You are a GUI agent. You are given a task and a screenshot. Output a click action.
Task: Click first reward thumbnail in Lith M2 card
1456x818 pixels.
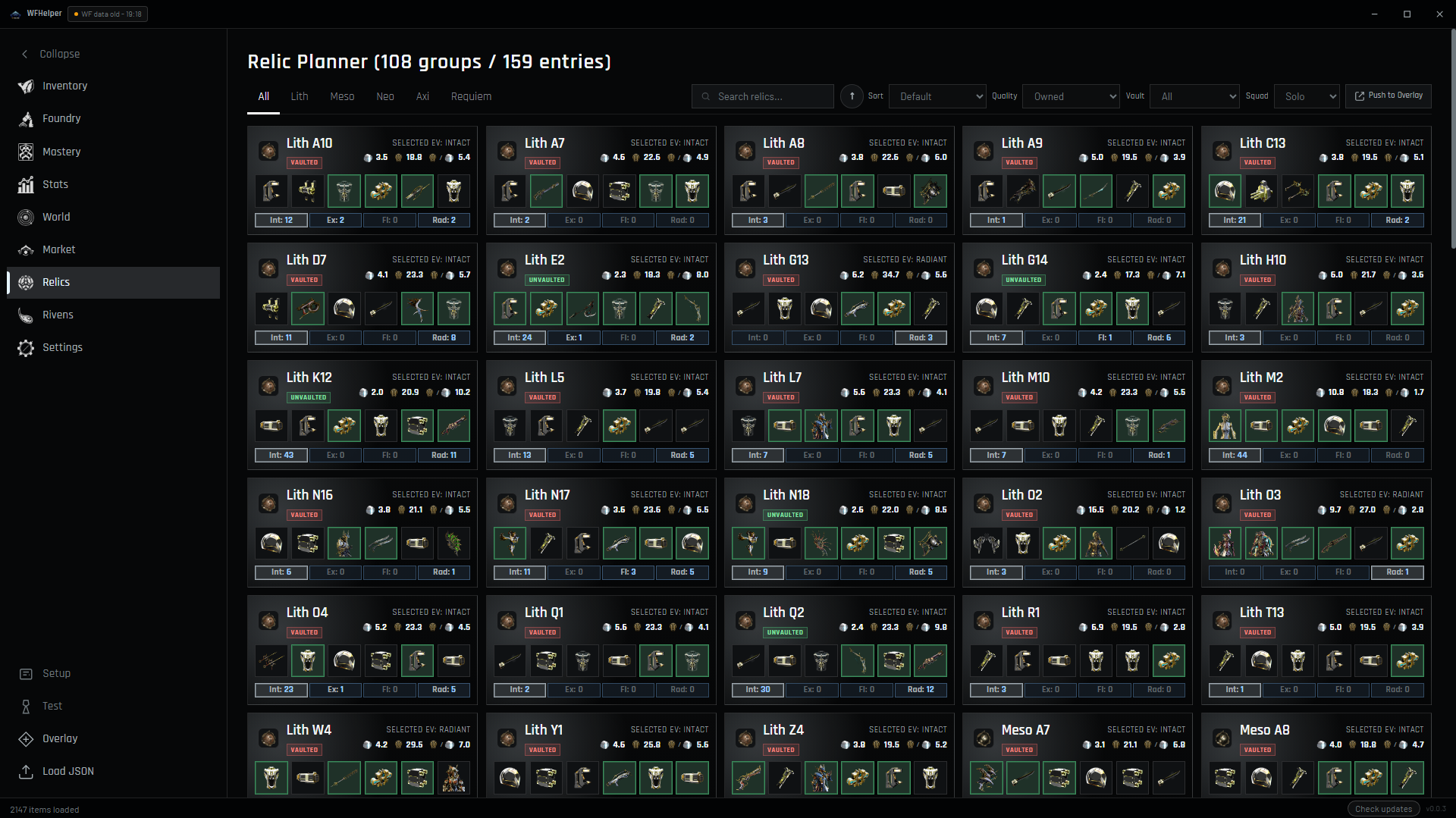(1225, 426)
